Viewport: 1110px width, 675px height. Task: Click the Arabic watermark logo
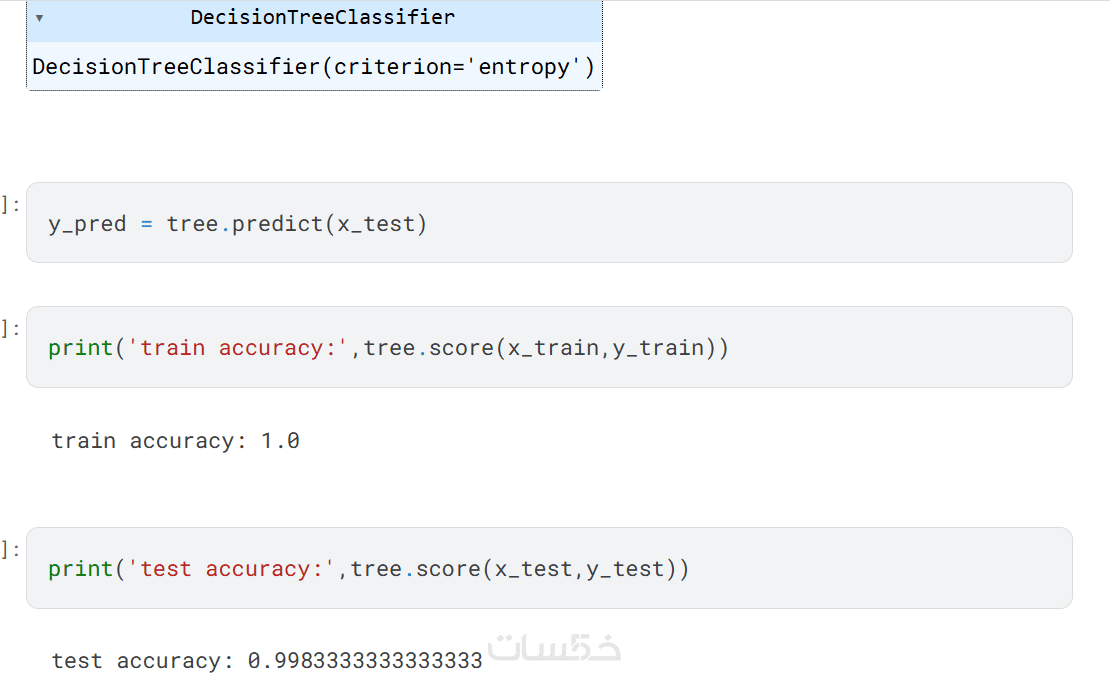(555, 648)
